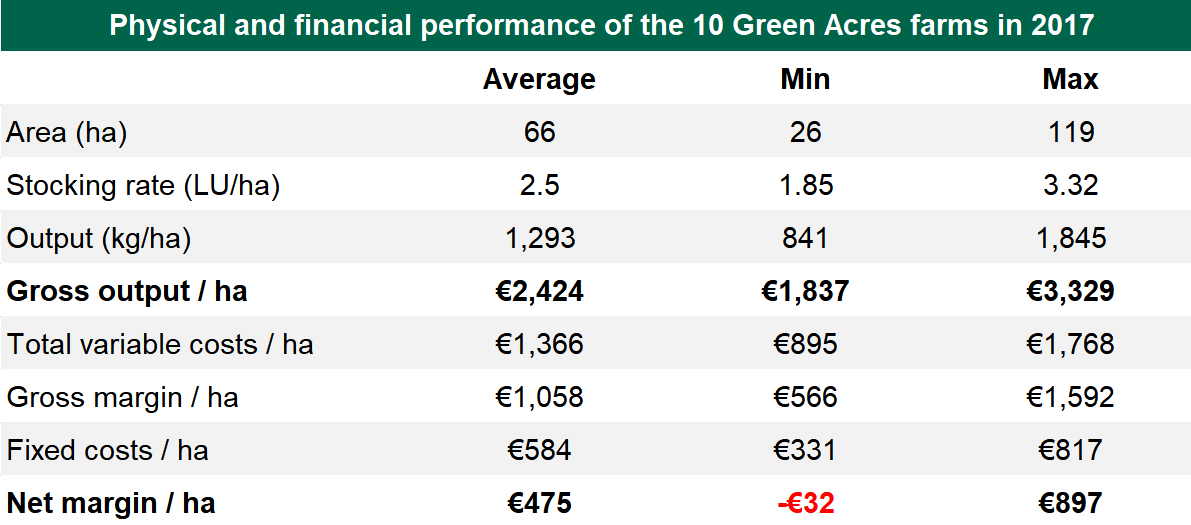Click the minimum variable costs €895
Screen dimensions: 1191x525
805,345
